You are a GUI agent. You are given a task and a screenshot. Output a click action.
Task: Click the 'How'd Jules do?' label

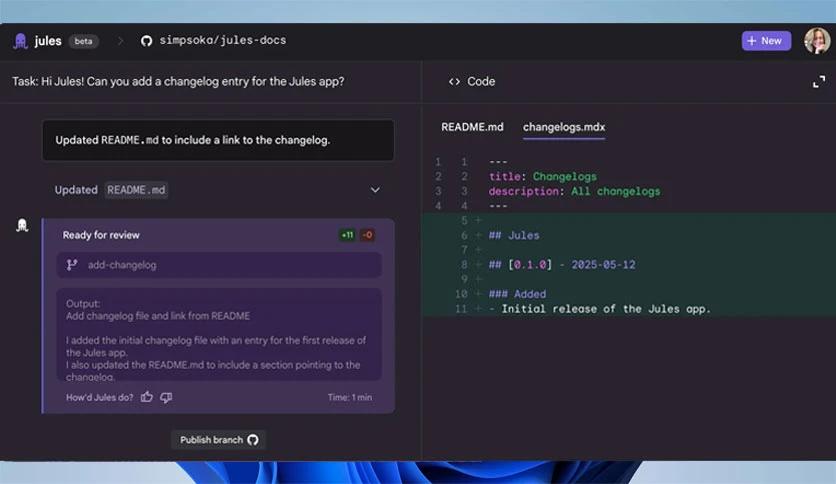[x=100, y=398]
